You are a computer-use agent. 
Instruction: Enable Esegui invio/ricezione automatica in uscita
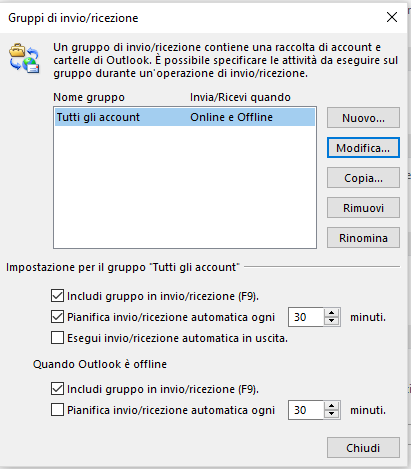(57, 338)
